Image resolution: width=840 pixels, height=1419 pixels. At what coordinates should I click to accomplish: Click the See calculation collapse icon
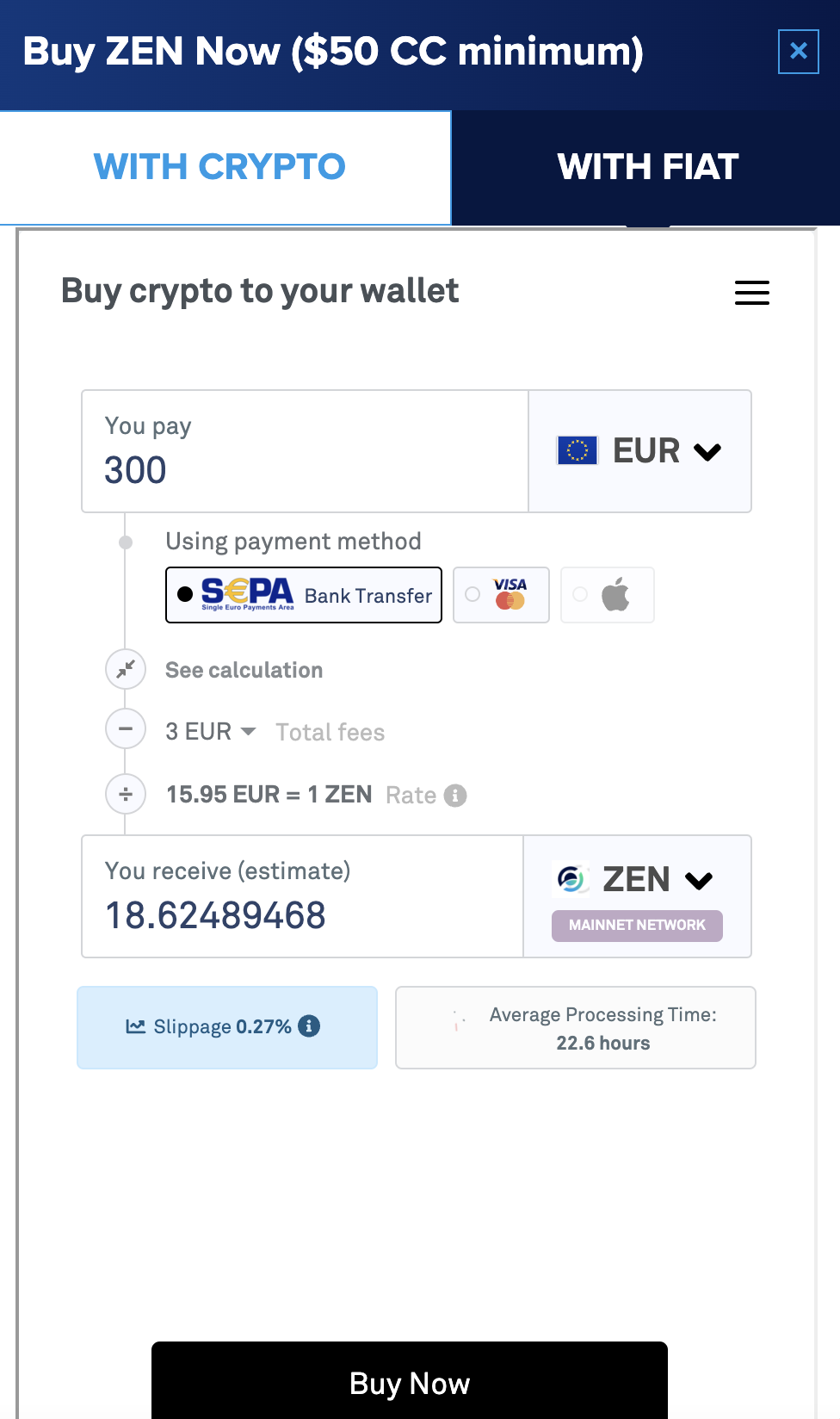(126, 669)
